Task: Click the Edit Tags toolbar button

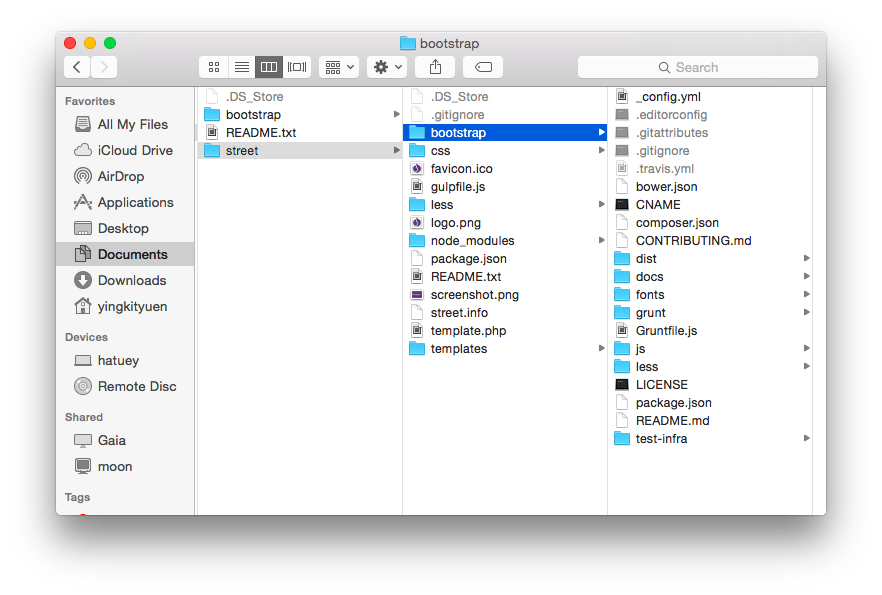Action: (x=483, y=67)
